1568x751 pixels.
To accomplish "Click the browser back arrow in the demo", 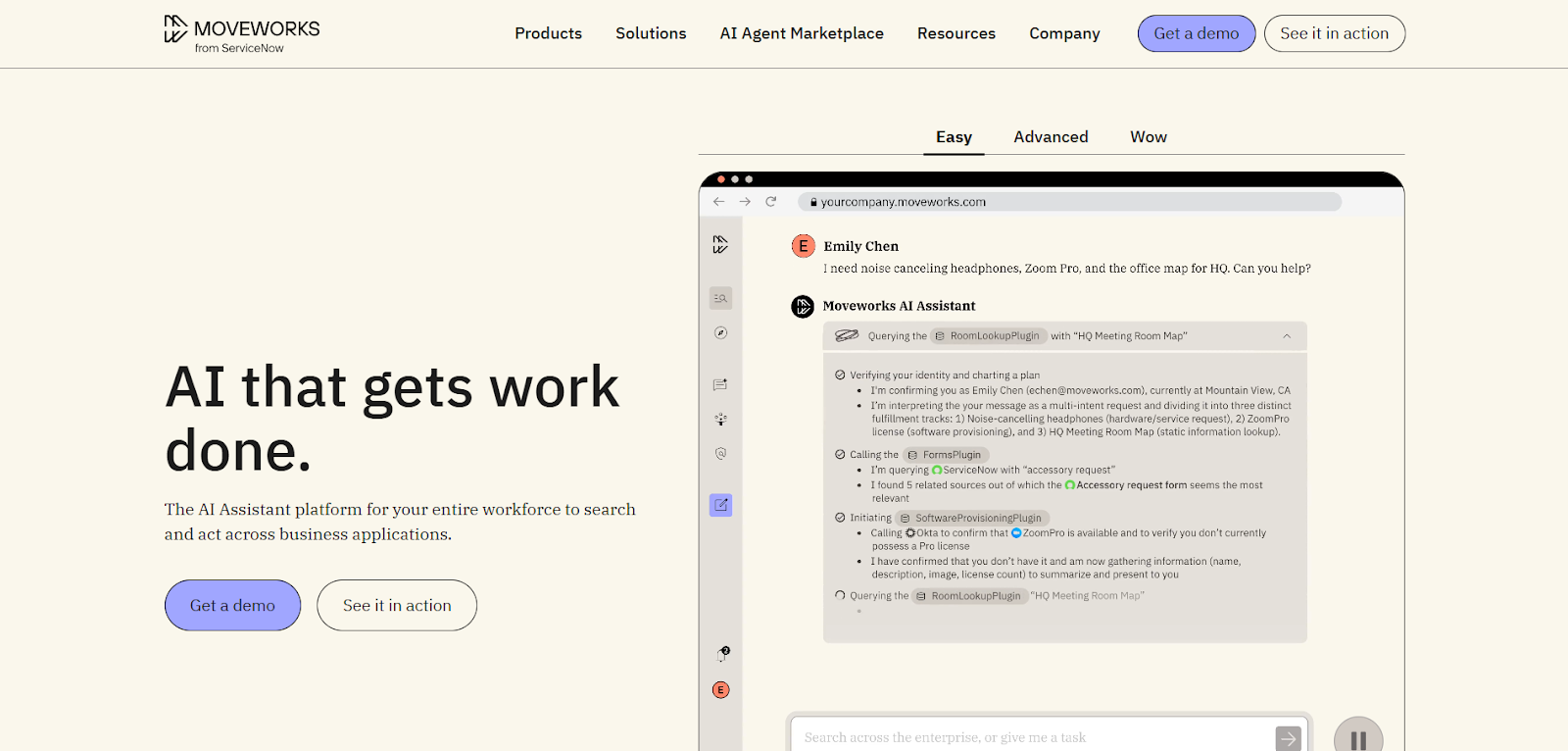I will click(x=718, y=202).
